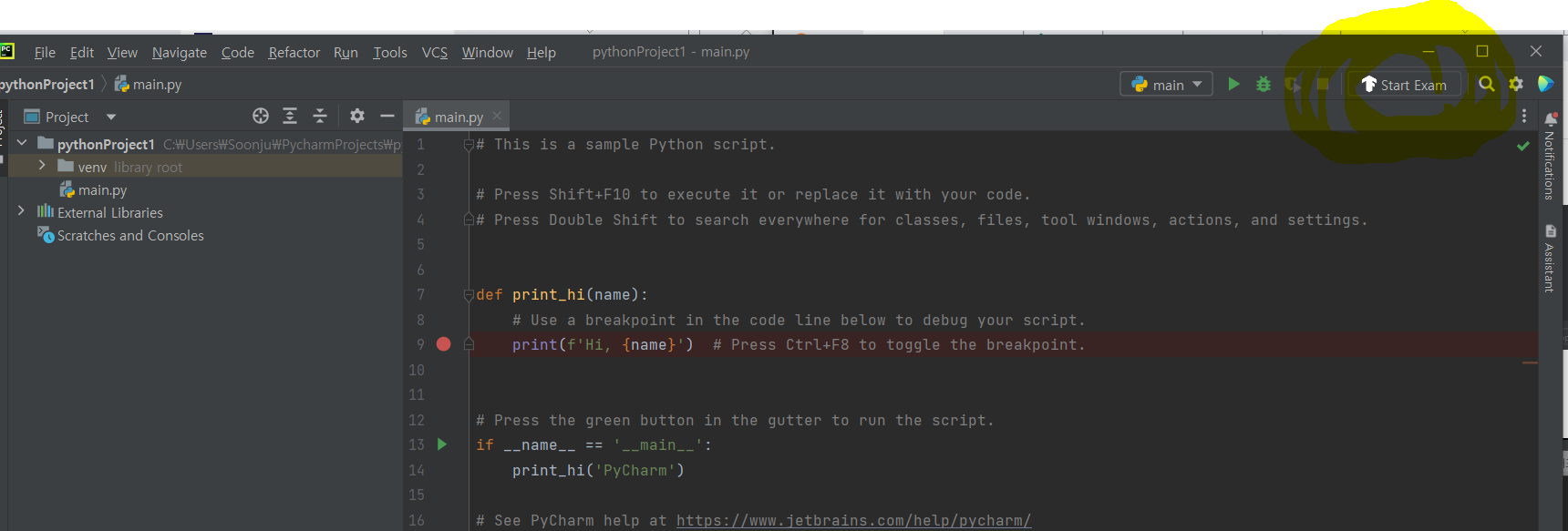Click the Start Exam button

pos(1404,85)
